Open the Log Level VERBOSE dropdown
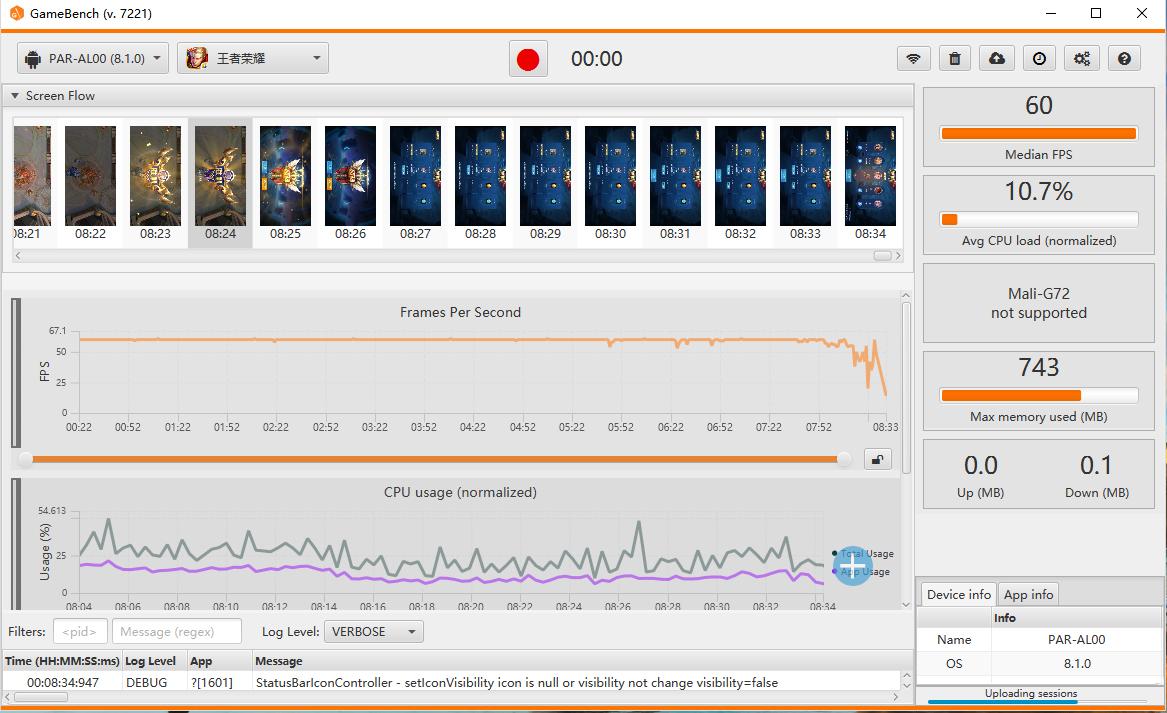 [x=373, y=632]
